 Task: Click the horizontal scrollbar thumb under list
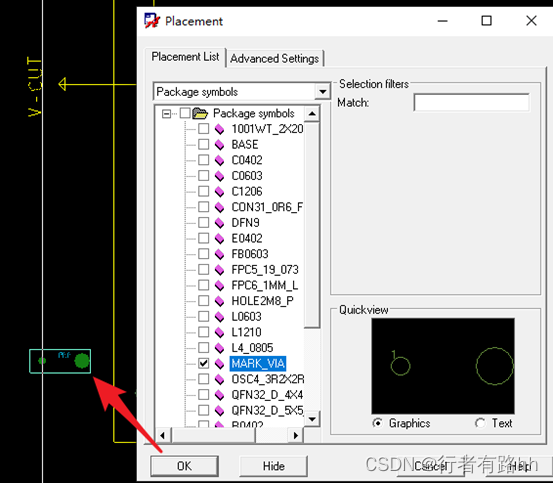pyautogui.click(x=213, y=435)
